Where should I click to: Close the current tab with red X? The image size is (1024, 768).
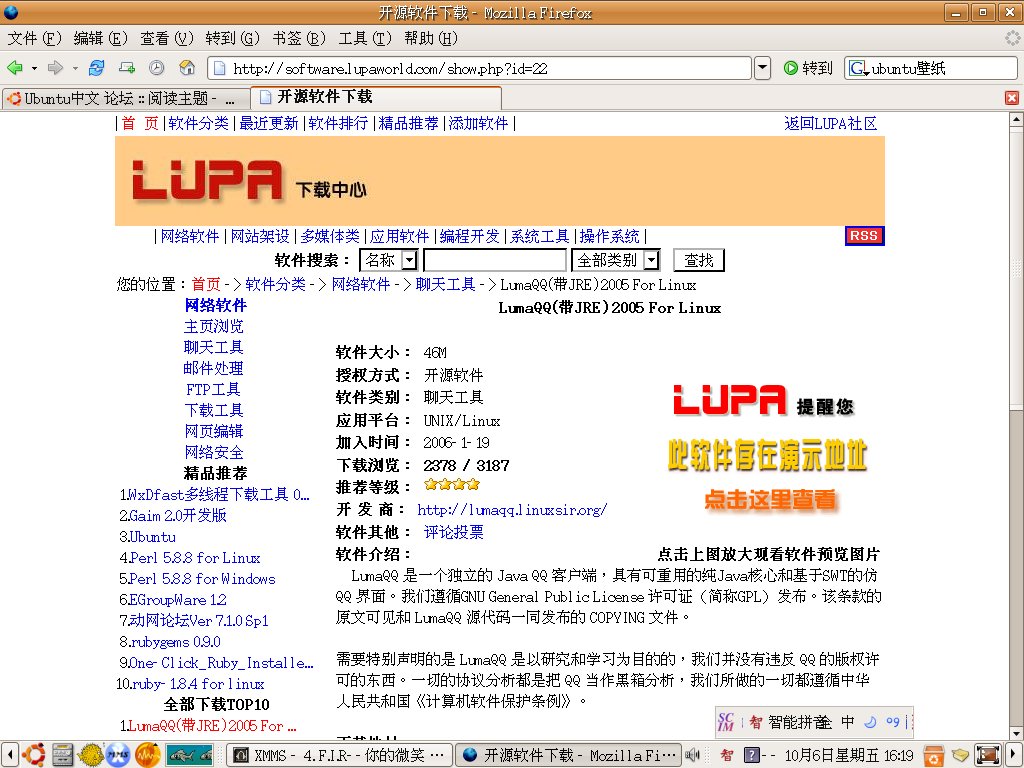click(x=1012, y=98)
